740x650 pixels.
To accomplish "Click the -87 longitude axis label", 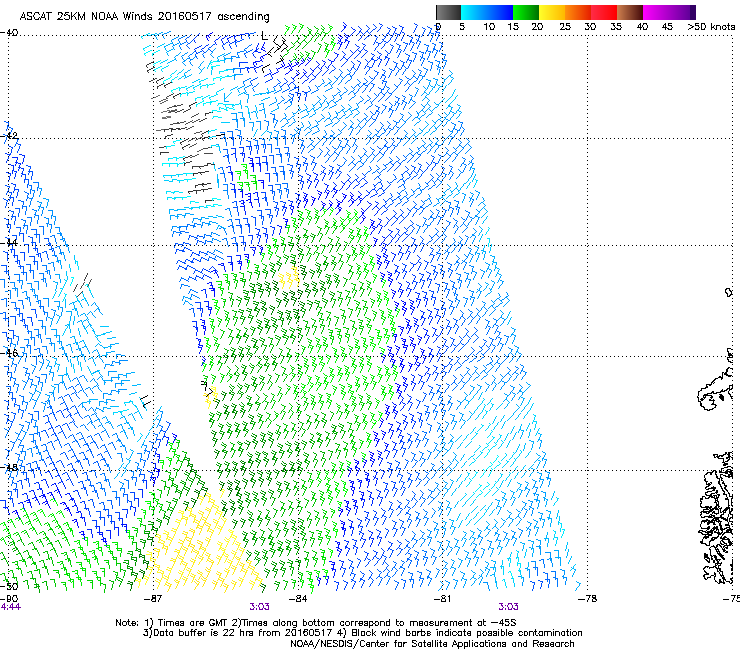I will (152, 599).
